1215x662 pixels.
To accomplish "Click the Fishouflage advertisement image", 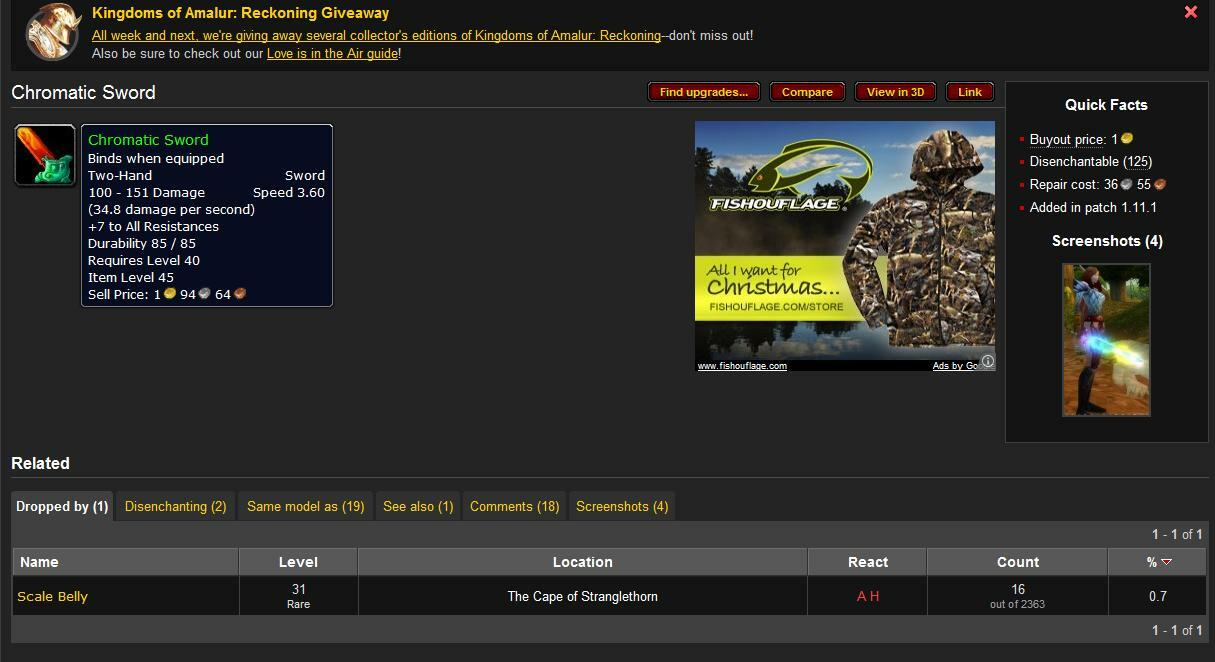I will (844, 240).
